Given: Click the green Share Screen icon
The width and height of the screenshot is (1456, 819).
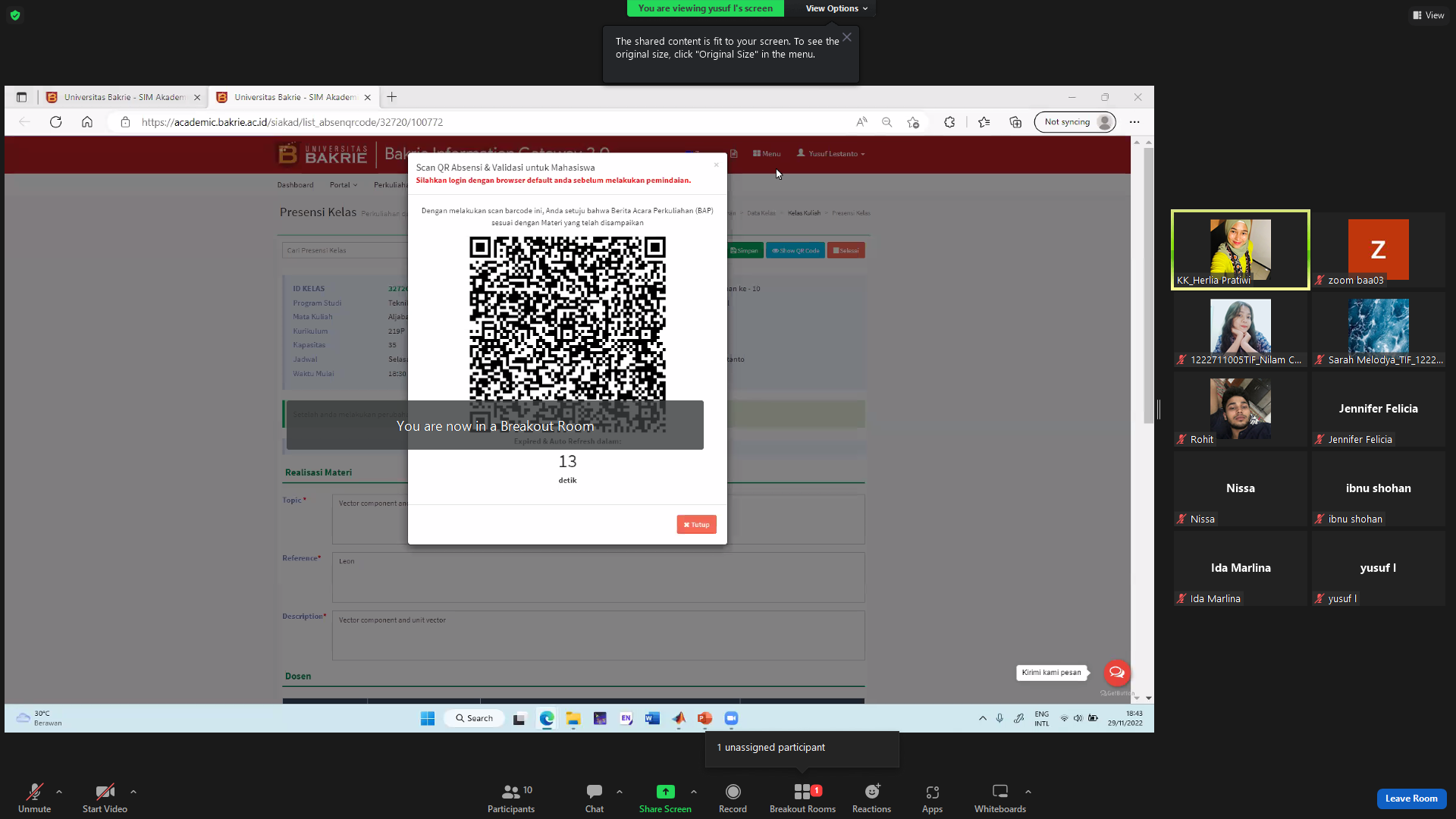Looking at the screenshot, I should coord(665,792).
